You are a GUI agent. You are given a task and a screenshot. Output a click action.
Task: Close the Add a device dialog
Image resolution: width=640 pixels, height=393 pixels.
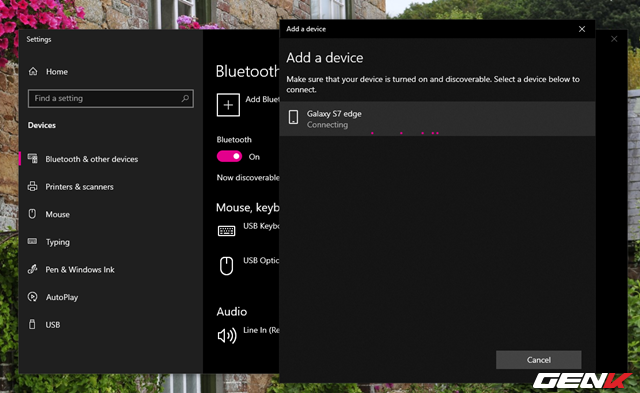click(x=582, y=29)
